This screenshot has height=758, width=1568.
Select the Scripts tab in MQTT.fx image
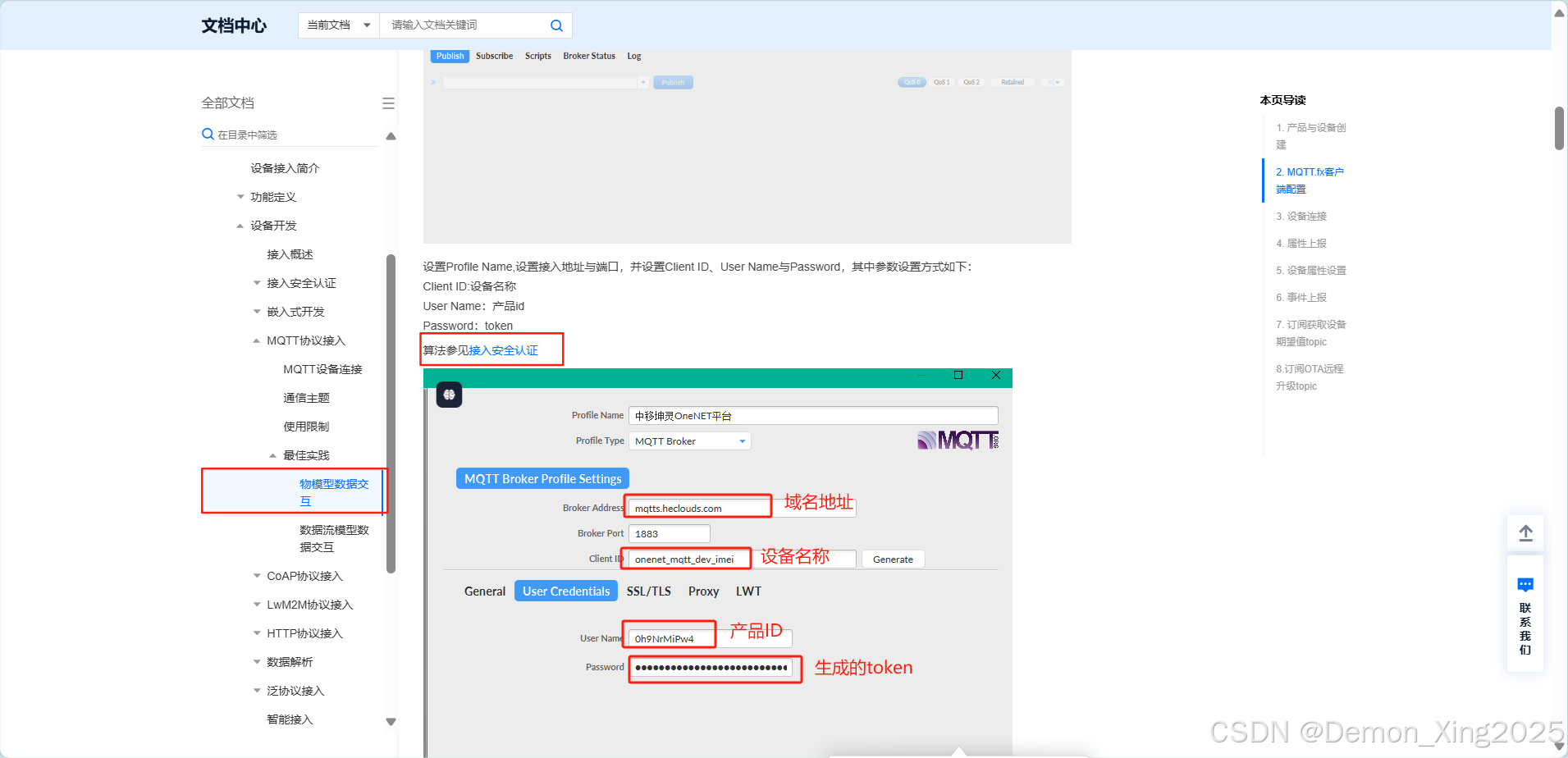point(538,56)
